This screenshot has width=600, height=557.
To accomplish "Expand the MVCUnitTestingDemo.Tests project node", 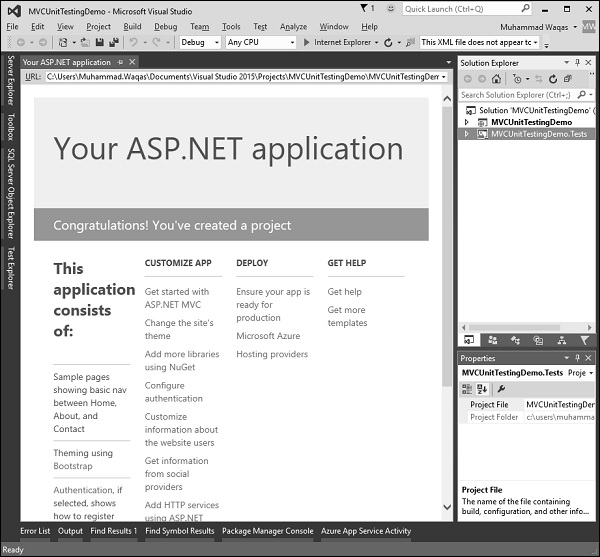I will pos(466,134).
